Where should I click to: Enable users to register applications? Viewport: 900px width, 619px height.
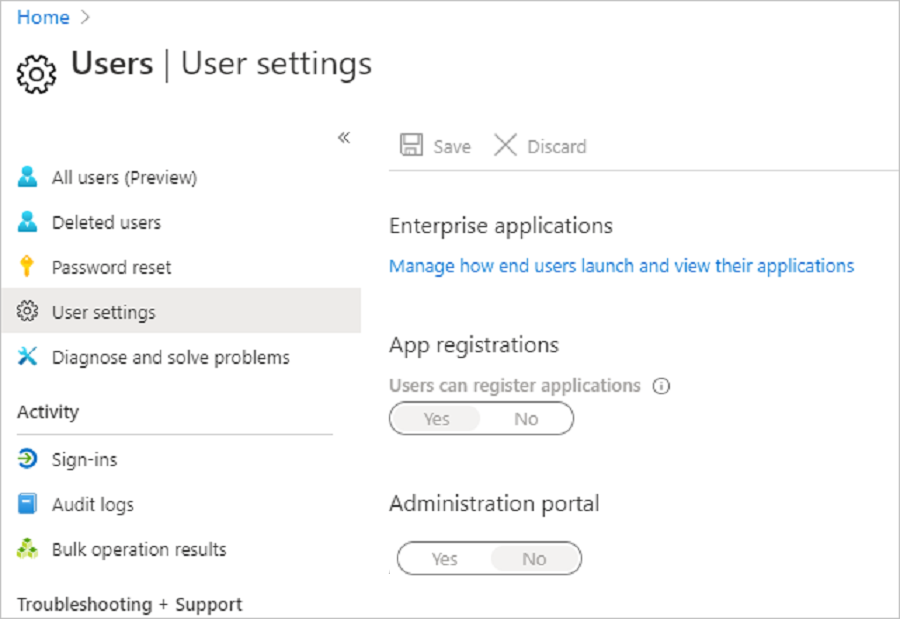(x=436, y=418)
